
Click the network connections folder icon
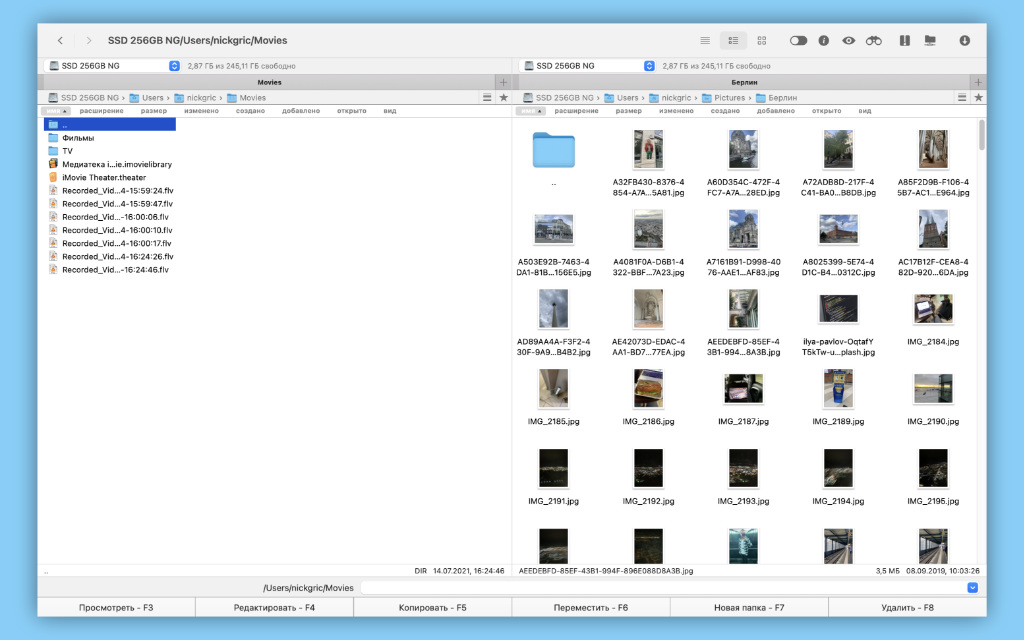tap(930, 41)
